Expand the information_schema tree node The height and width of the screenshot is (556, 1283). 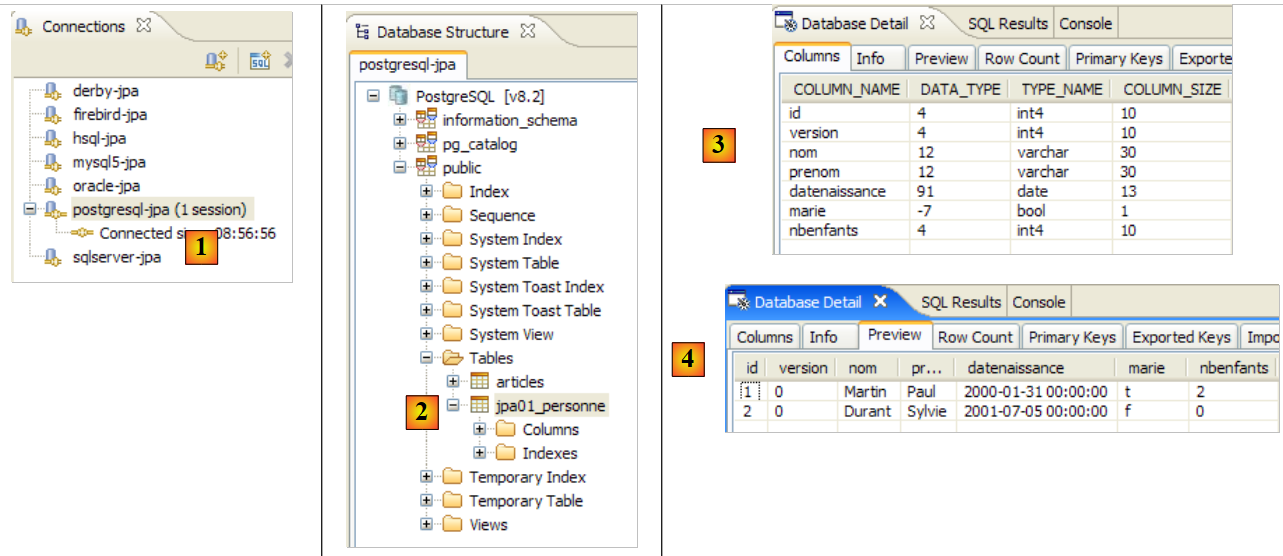pos(400,120)
